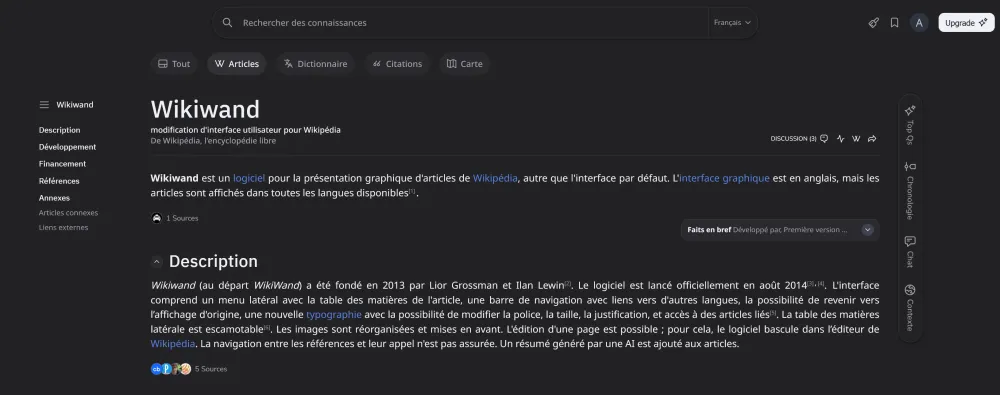
Task: Click 'De Wikipédia, l'encyclopédie libre' text
Action: coord(213,140)
